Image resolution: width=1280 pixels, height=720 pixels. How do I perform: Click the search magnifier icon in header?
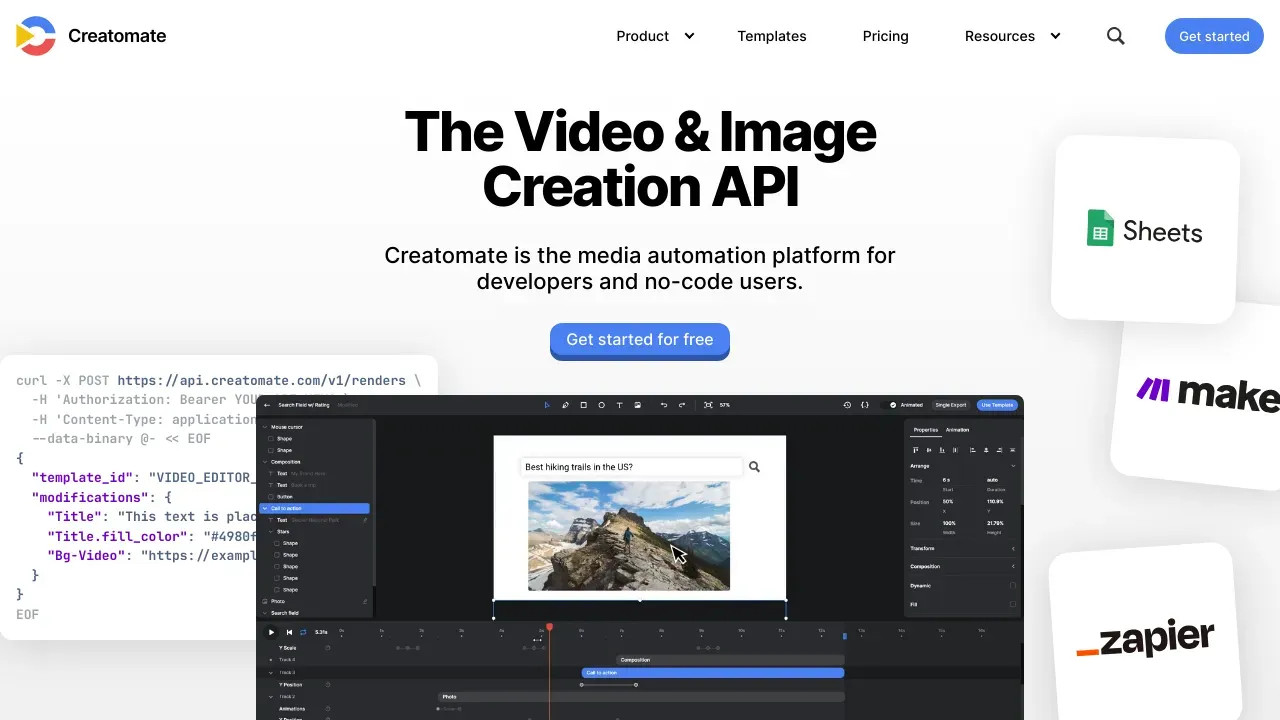[1116, 36]
